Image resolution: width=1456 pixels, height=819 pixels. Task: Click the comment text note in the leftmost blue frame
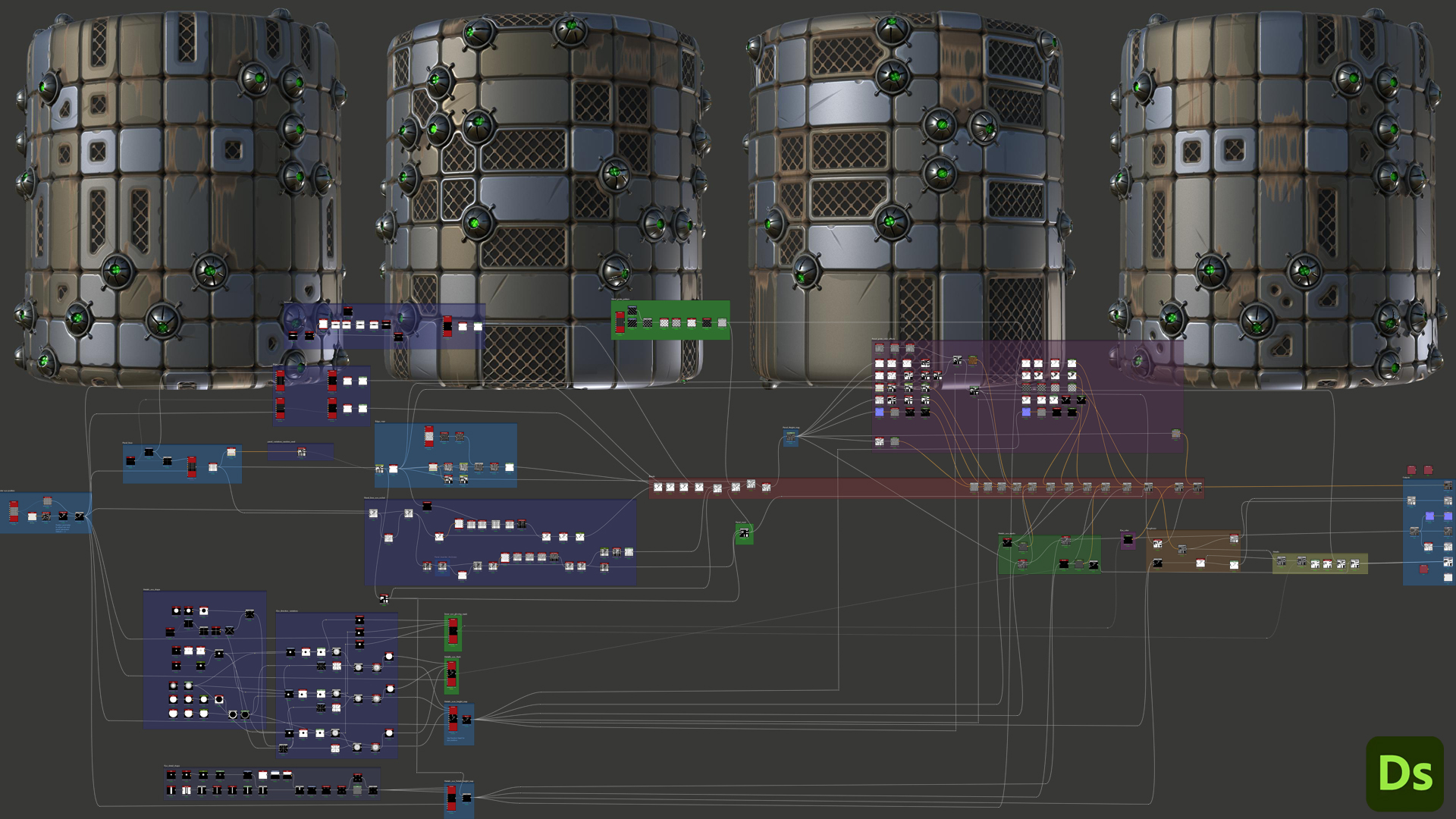tap(63, 528)
